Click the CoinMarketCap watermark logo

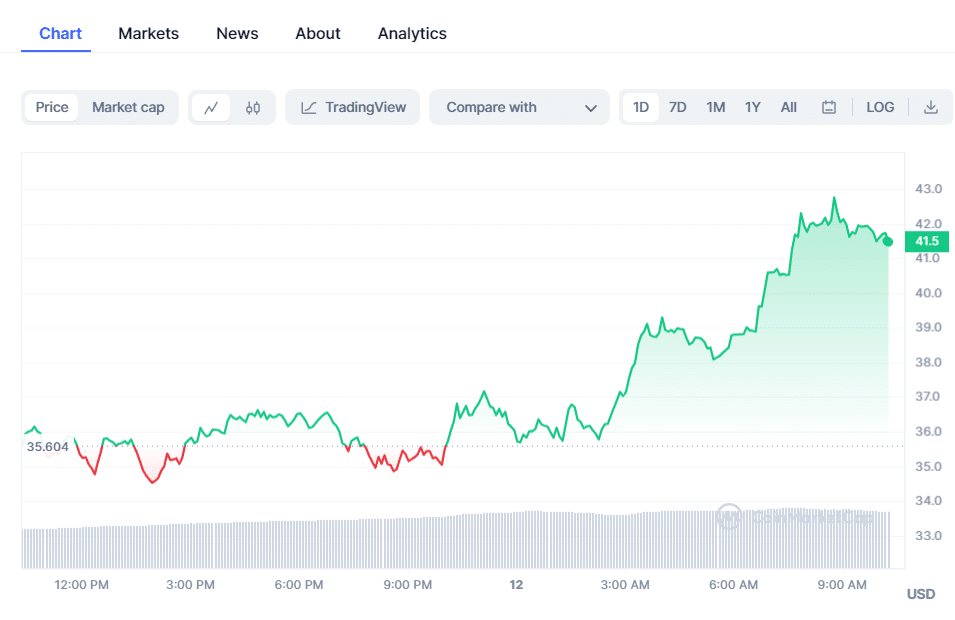(730, 517)
